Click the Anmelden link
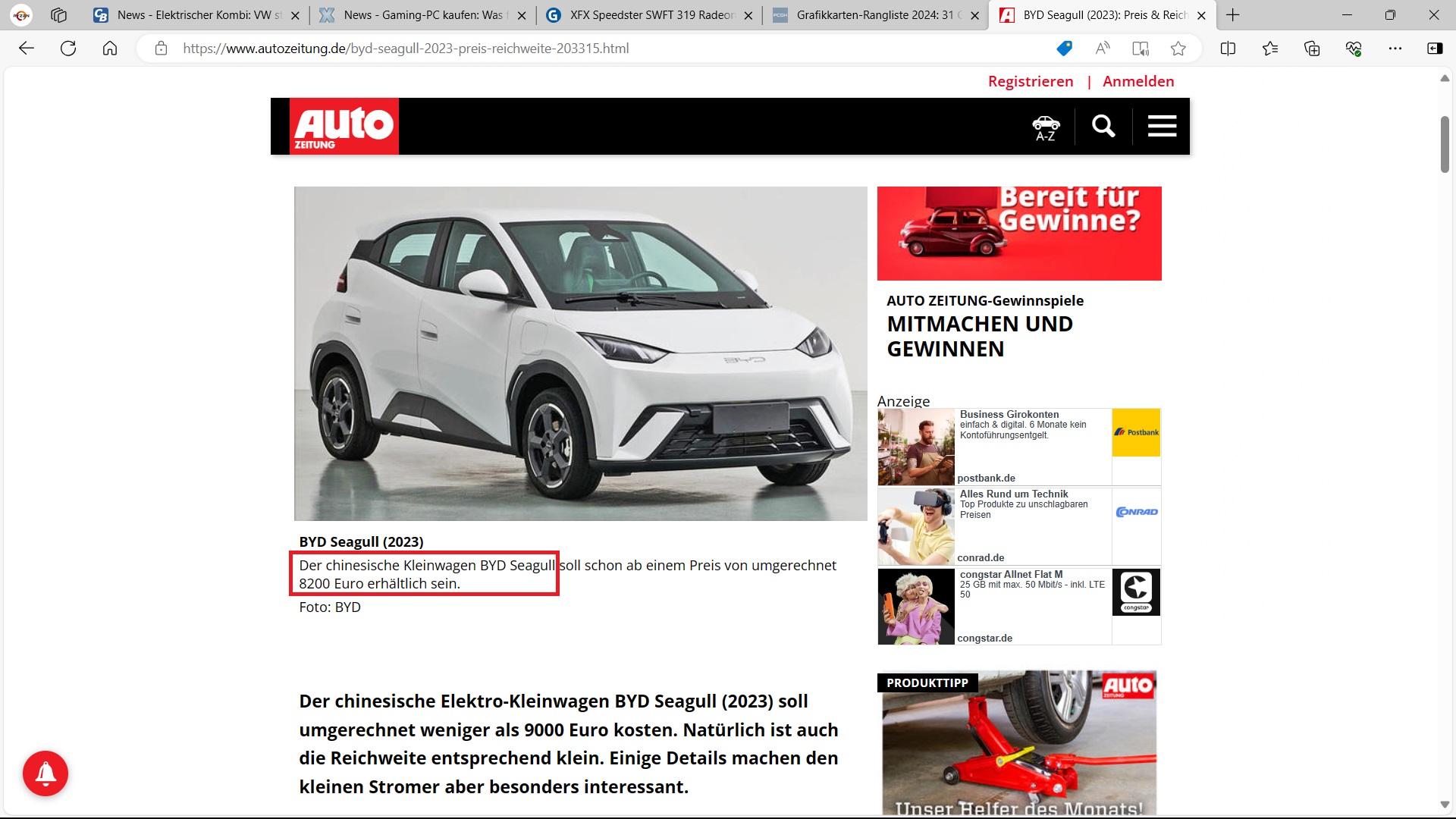1456x819 pixels. click(x=1138, y=81)
